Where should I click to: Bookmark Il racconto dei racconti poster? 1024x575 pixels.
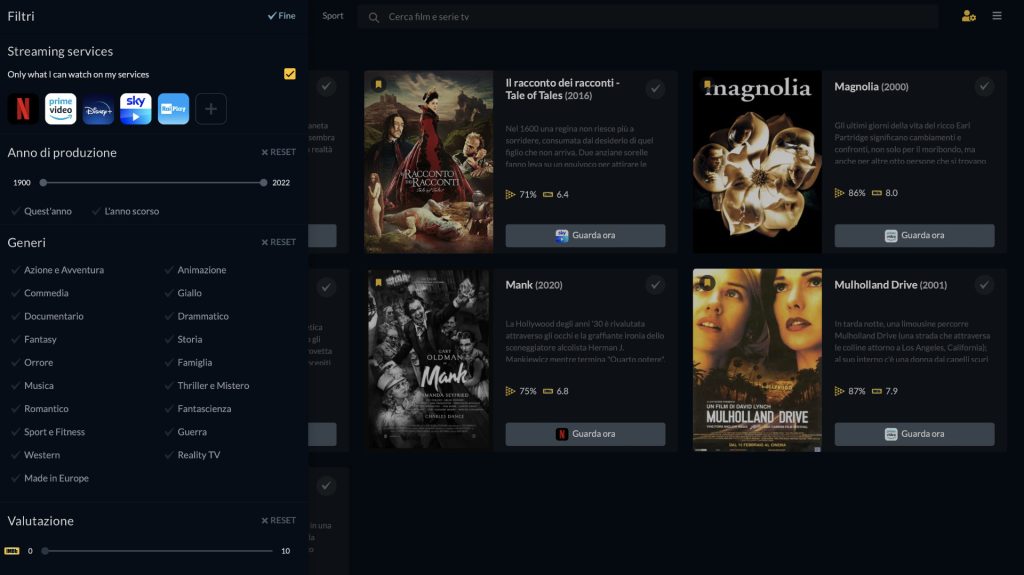coord(378,84)
